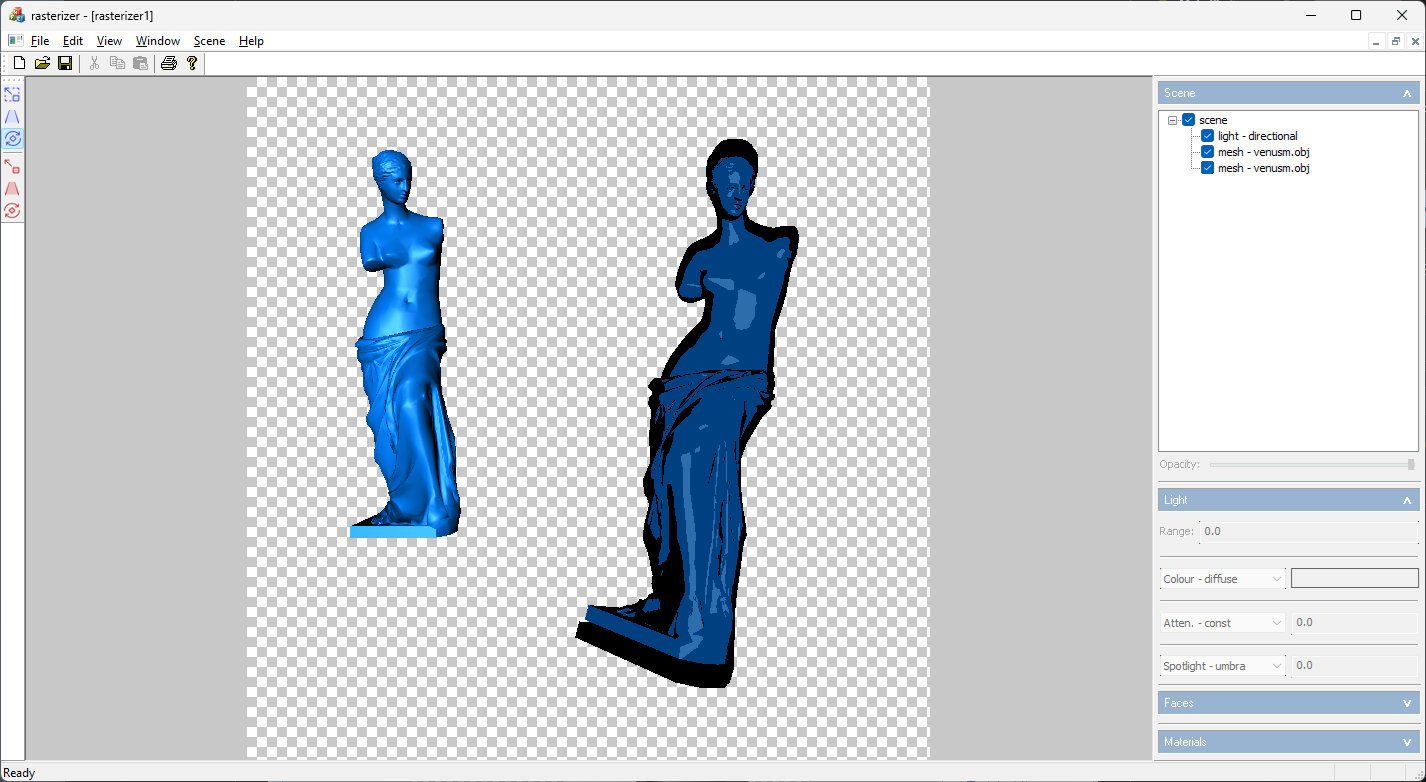Screen dimensions: 1426x782
Task: Open the Spotlight - umbra dropdown
Action: pos(1222,666)
